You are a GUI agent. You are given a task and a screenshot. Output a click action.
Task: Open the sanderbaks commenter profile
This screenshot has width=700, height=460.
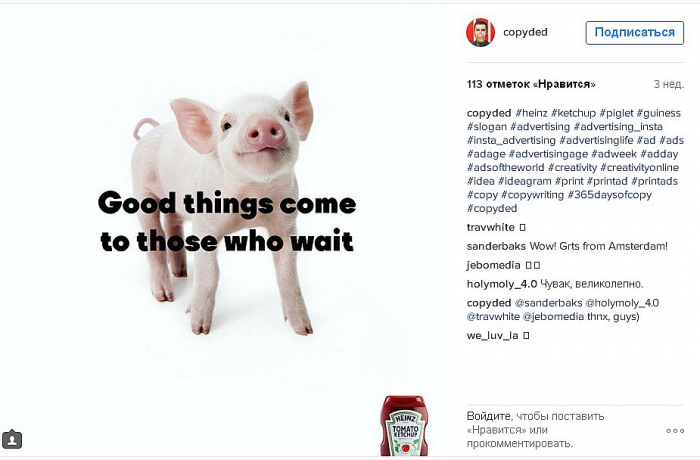point(496,246)
